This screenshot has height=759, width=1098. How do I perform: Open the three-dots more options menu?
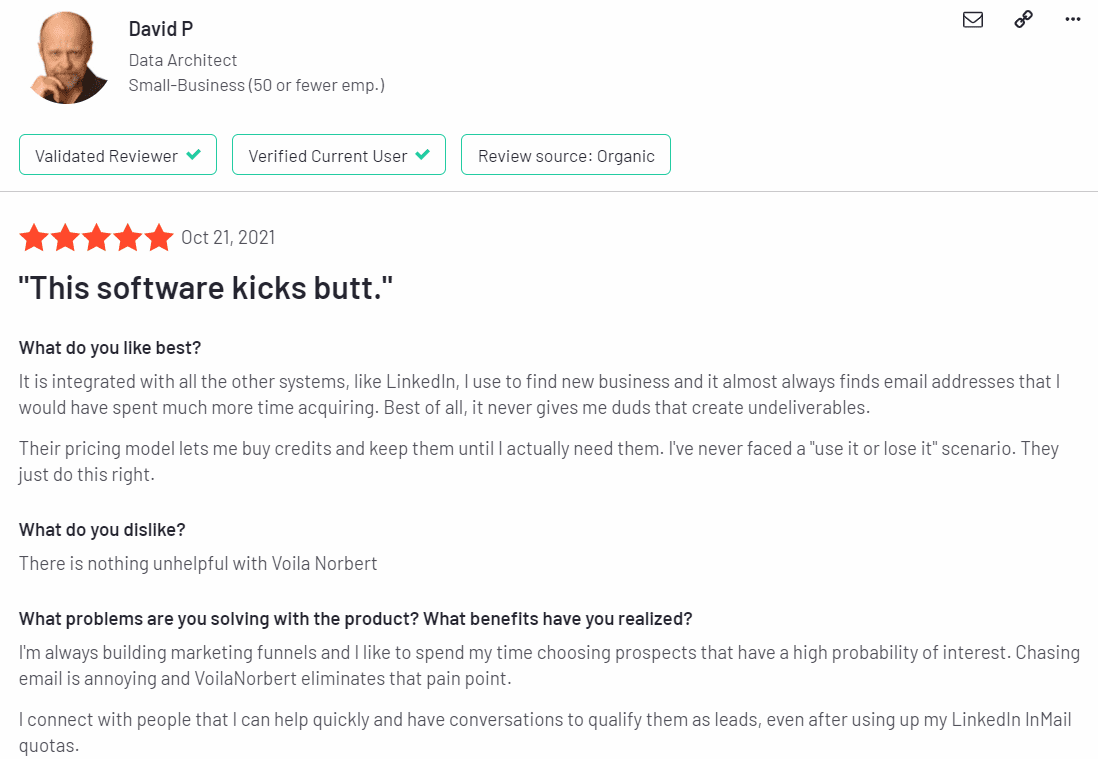coord(1073,20)
